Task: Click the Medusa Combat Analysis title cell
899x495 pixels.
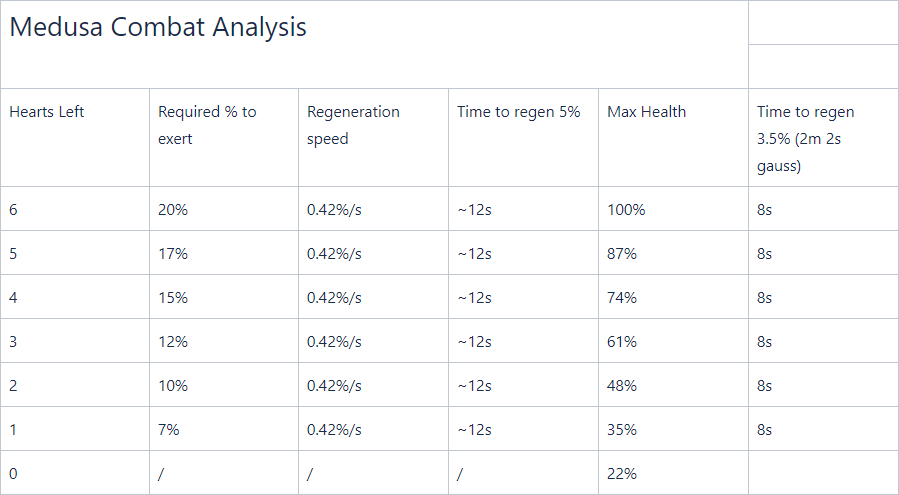Action: tap(374, 44)
